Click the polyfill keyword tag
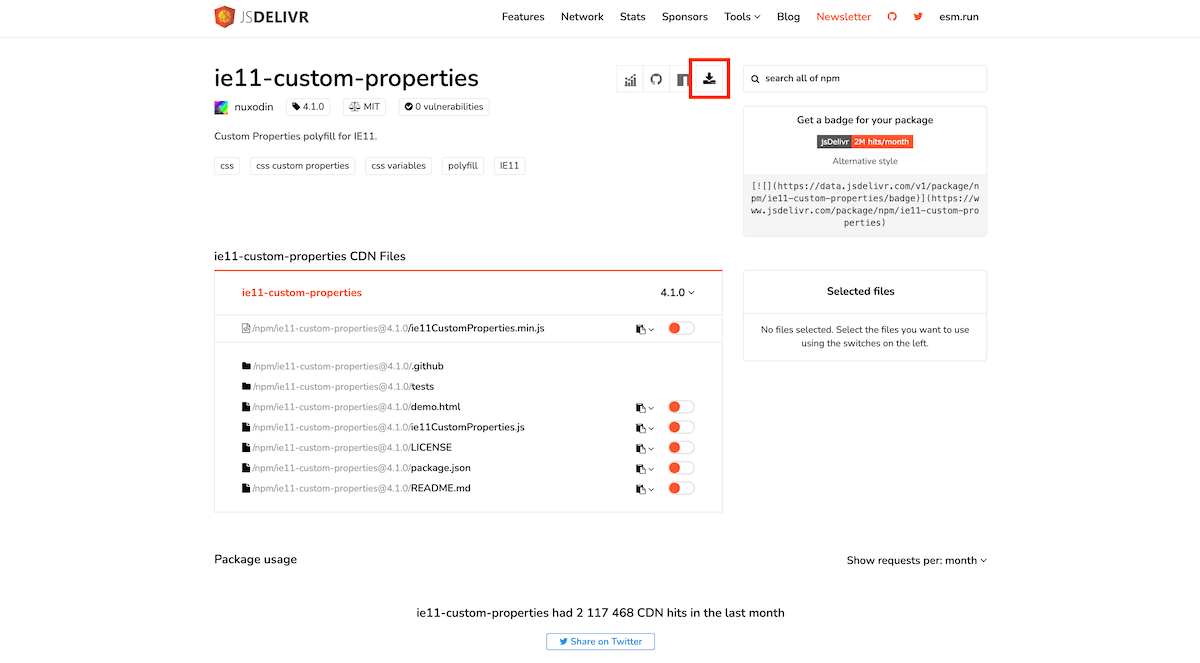Screen dimensions: 1200x663 (463, 166)
